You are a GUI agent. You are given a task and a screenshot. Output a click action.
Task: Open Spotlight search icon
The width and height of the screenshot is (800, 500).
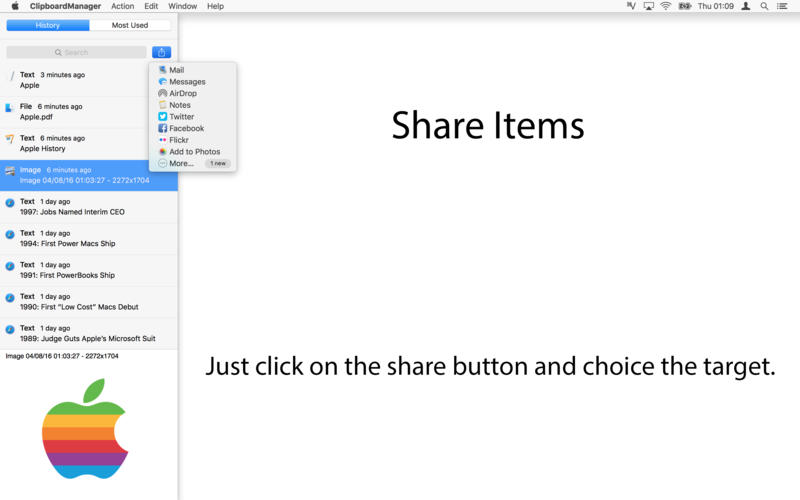(764, 6)
